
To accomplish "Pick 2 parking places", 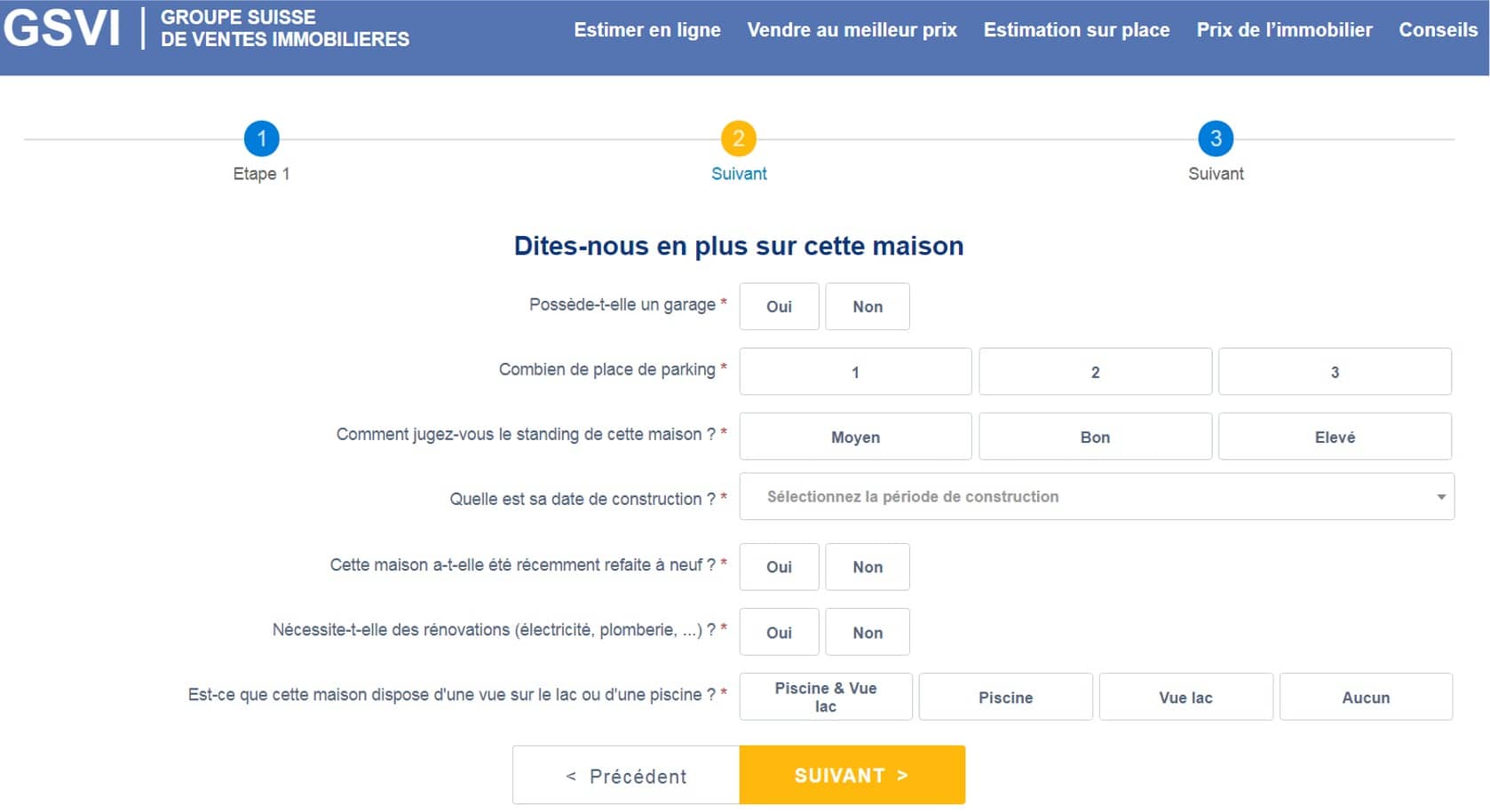I will coord(1095,372).
